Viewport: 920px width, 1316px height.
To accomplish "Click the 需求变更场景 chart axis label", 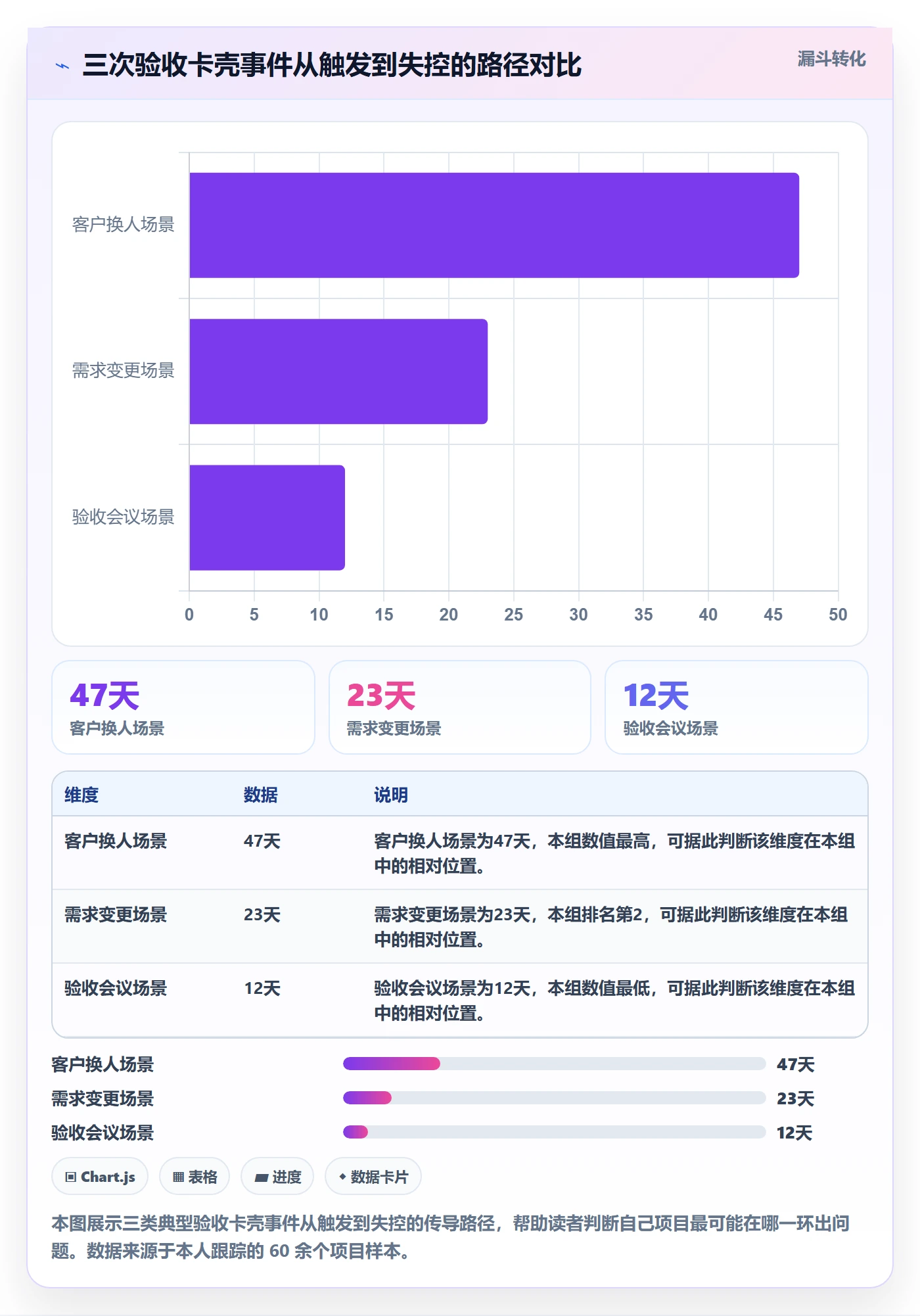I will tap(124, 371).
